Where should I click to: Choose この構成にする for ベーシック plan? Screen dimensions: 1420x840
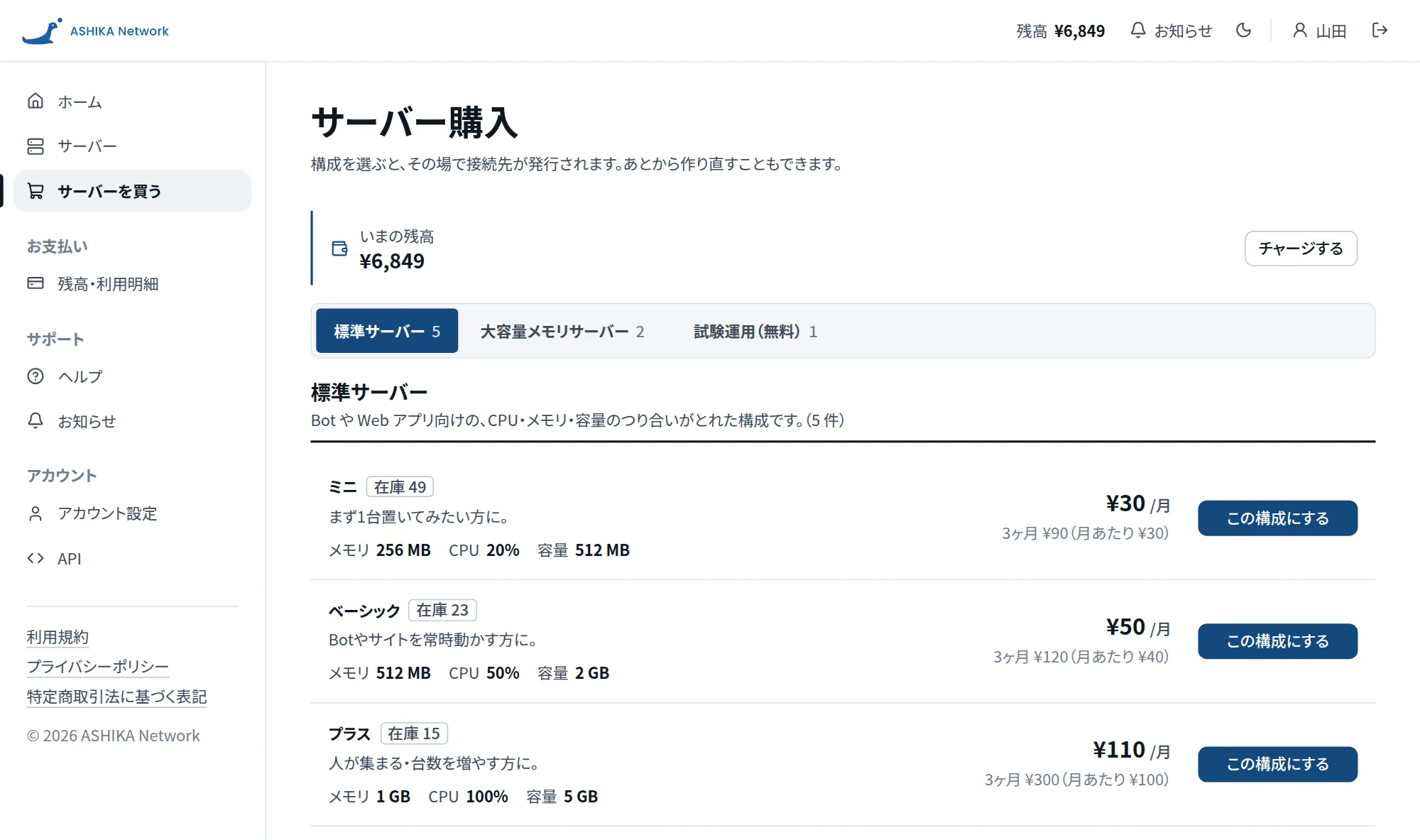point(1277,641)
